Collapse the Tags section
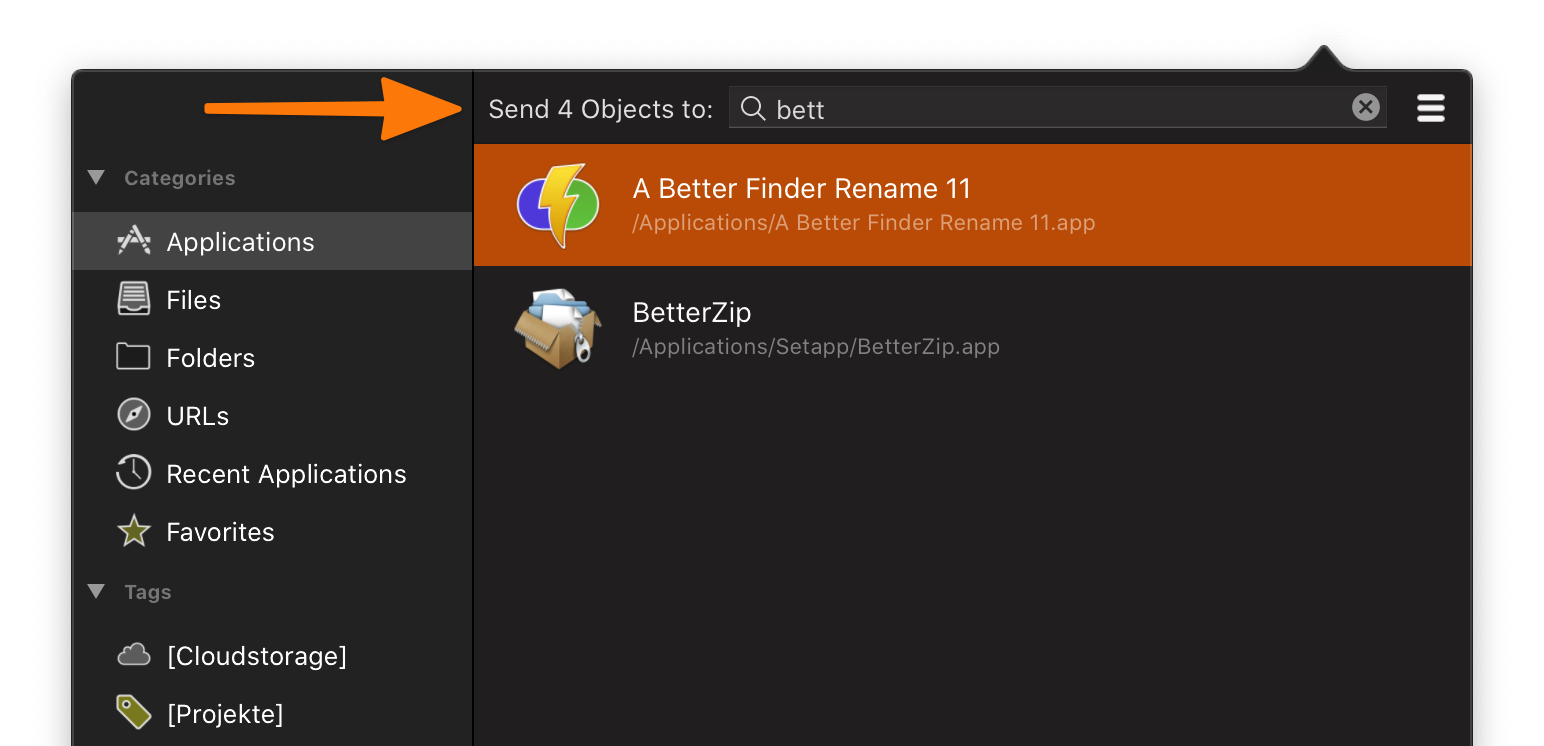This screenshot has width=1544, height=746. (x=96, y=591)
